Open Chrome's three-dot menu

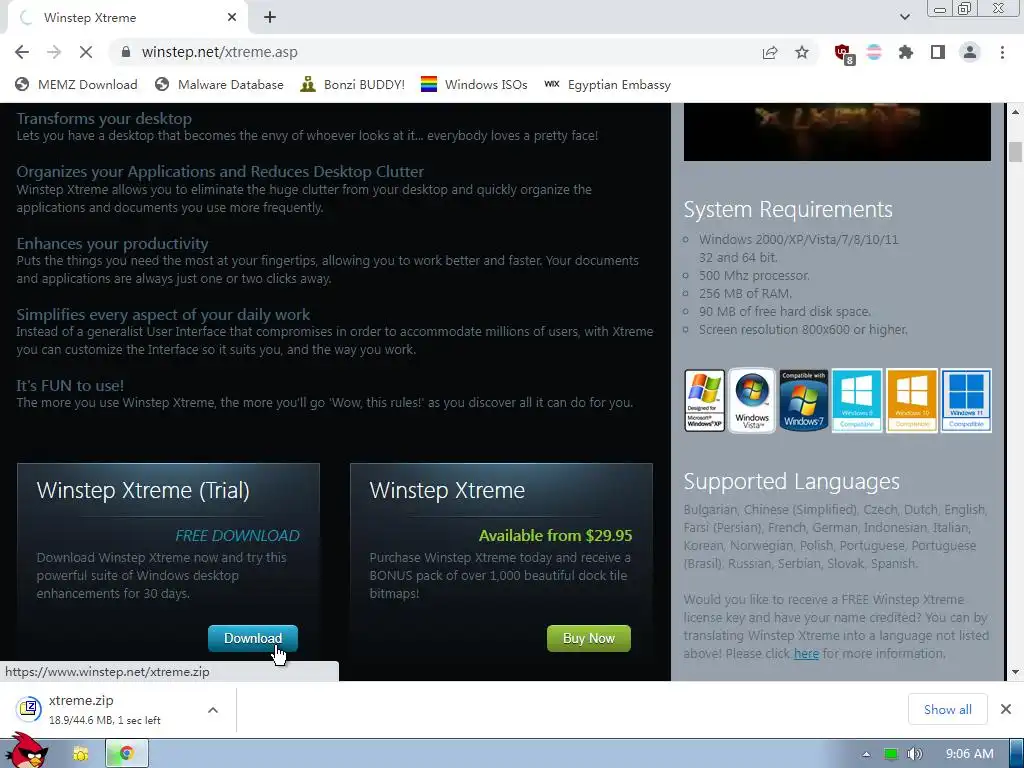(1002, 52)
